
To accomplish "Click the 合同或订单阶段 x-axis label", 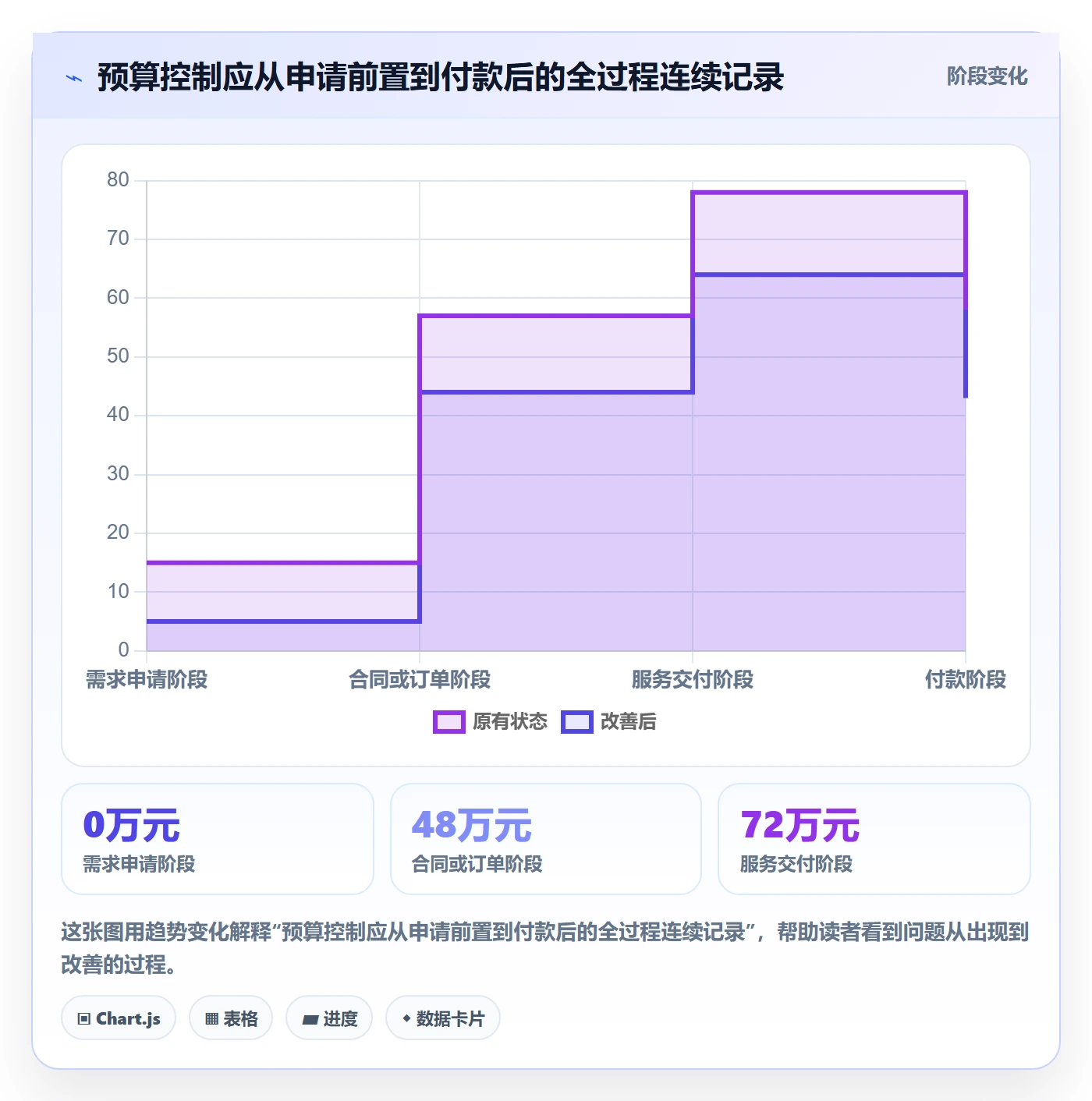I will pos(420,680).
